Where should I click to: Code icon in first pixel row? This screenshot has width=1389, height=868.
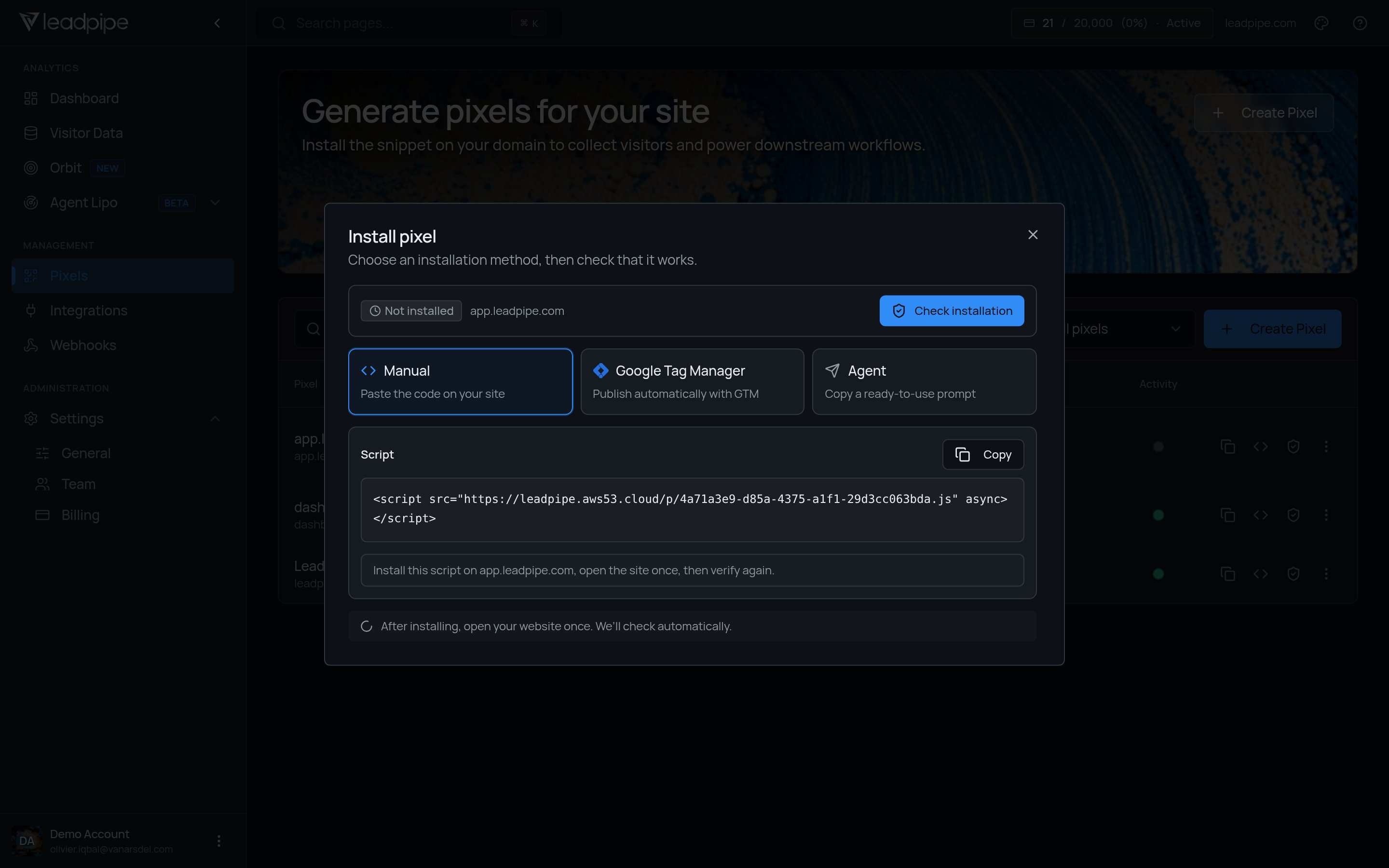[x=1260, y=447]
